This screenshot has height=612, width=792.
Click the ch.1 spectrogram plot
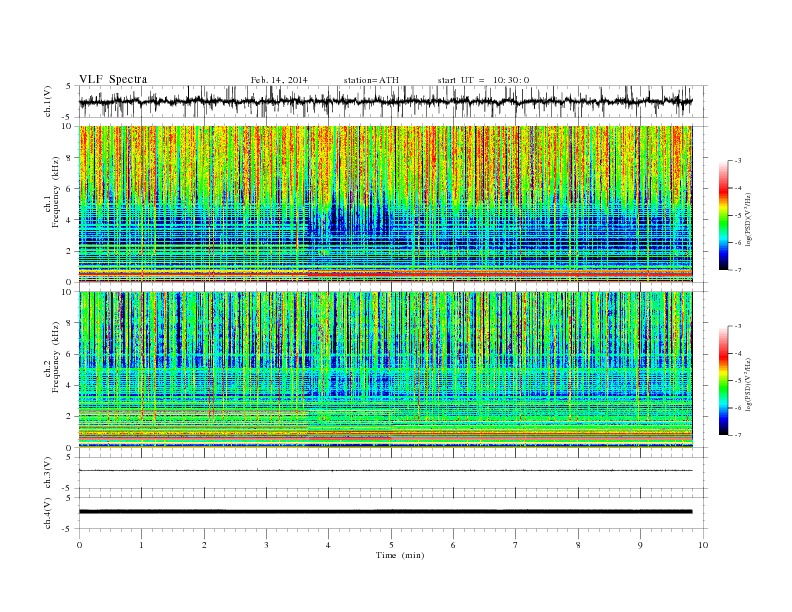385,204
